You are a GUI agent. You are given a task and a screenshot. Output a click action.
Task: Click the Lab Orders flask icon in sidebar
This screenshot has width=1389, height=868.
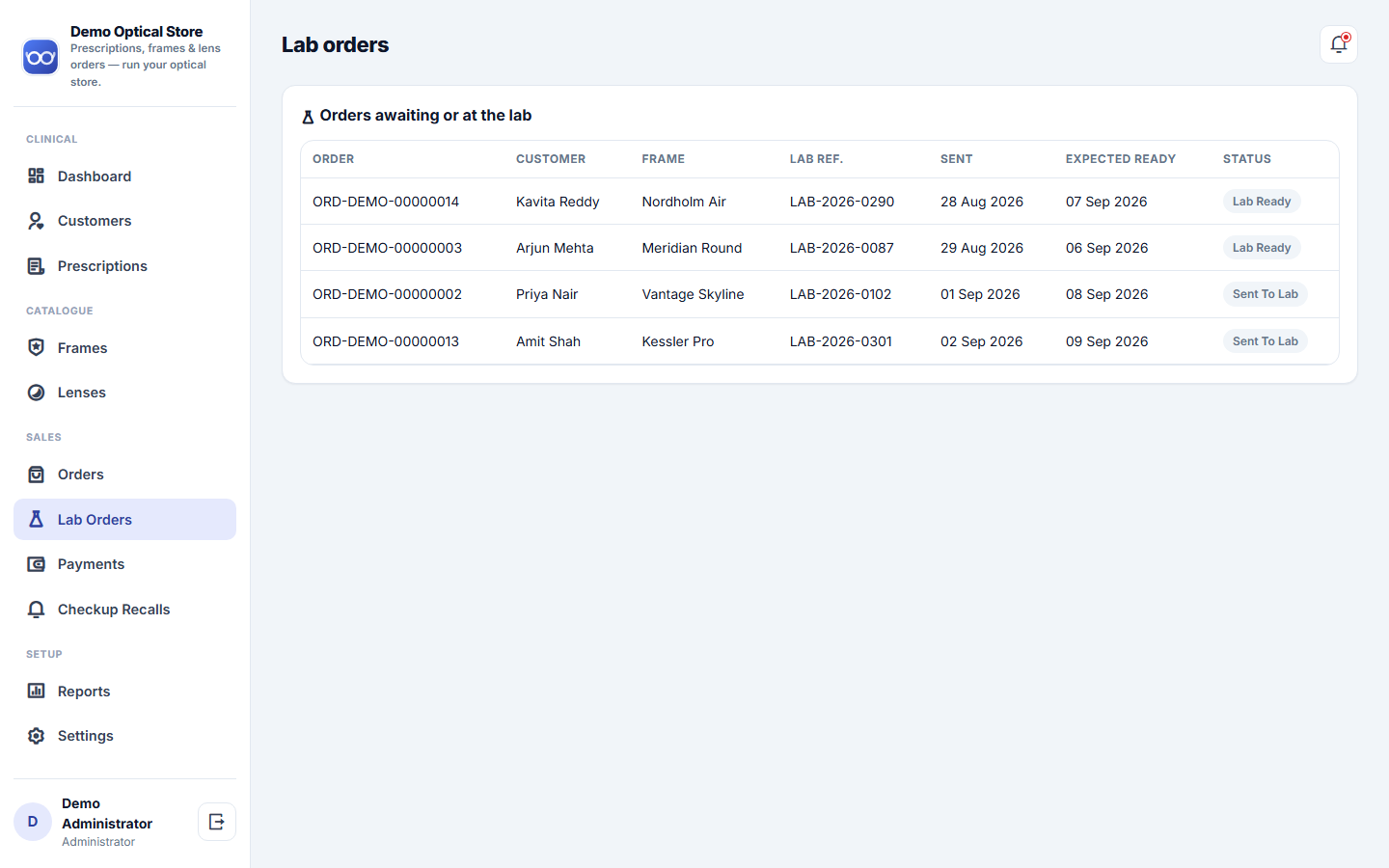(x=36, y=519)
